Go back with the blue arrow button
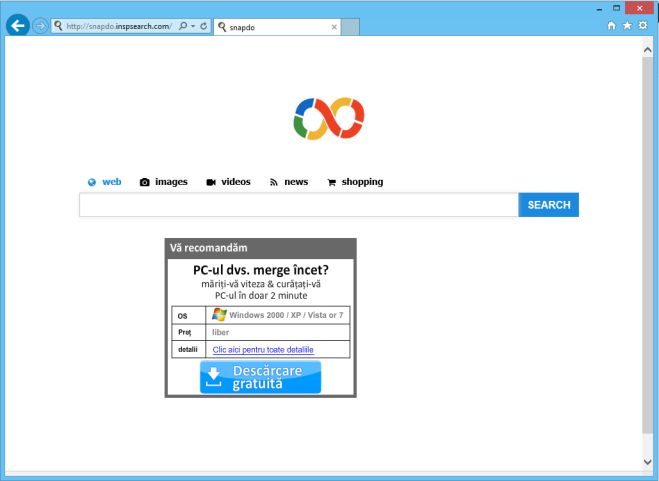Image resolution: width=659 pixels, height=481 pixels. tap(18, 26)
